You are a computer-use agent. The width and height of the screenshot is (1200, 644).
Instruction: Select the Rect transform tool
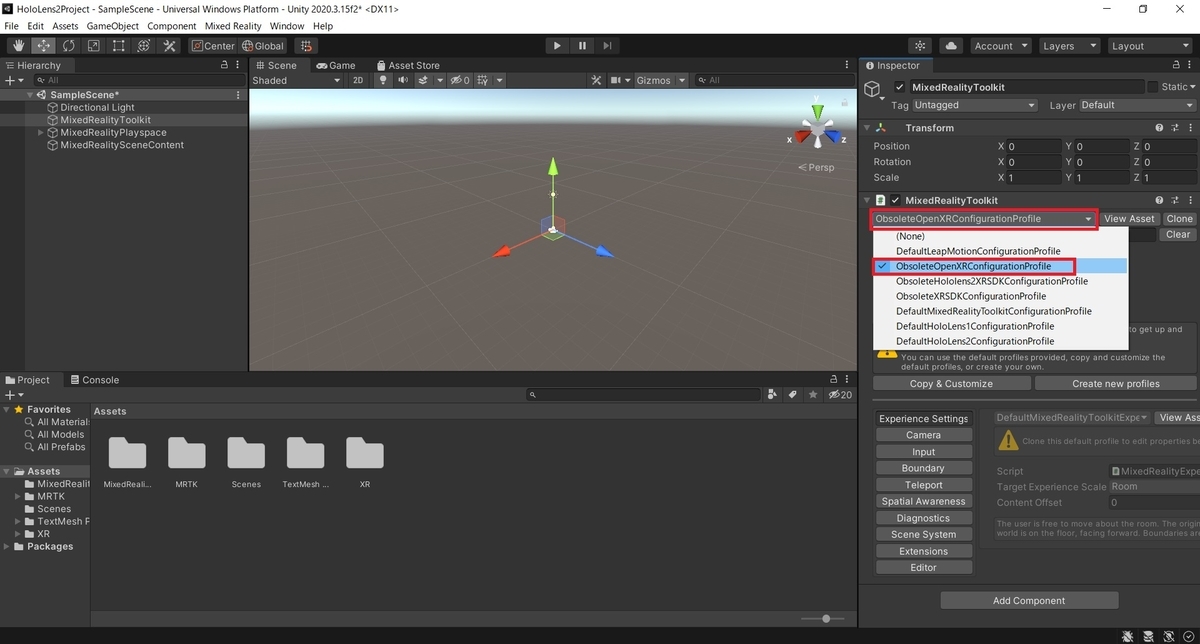[x=119, y=46]
